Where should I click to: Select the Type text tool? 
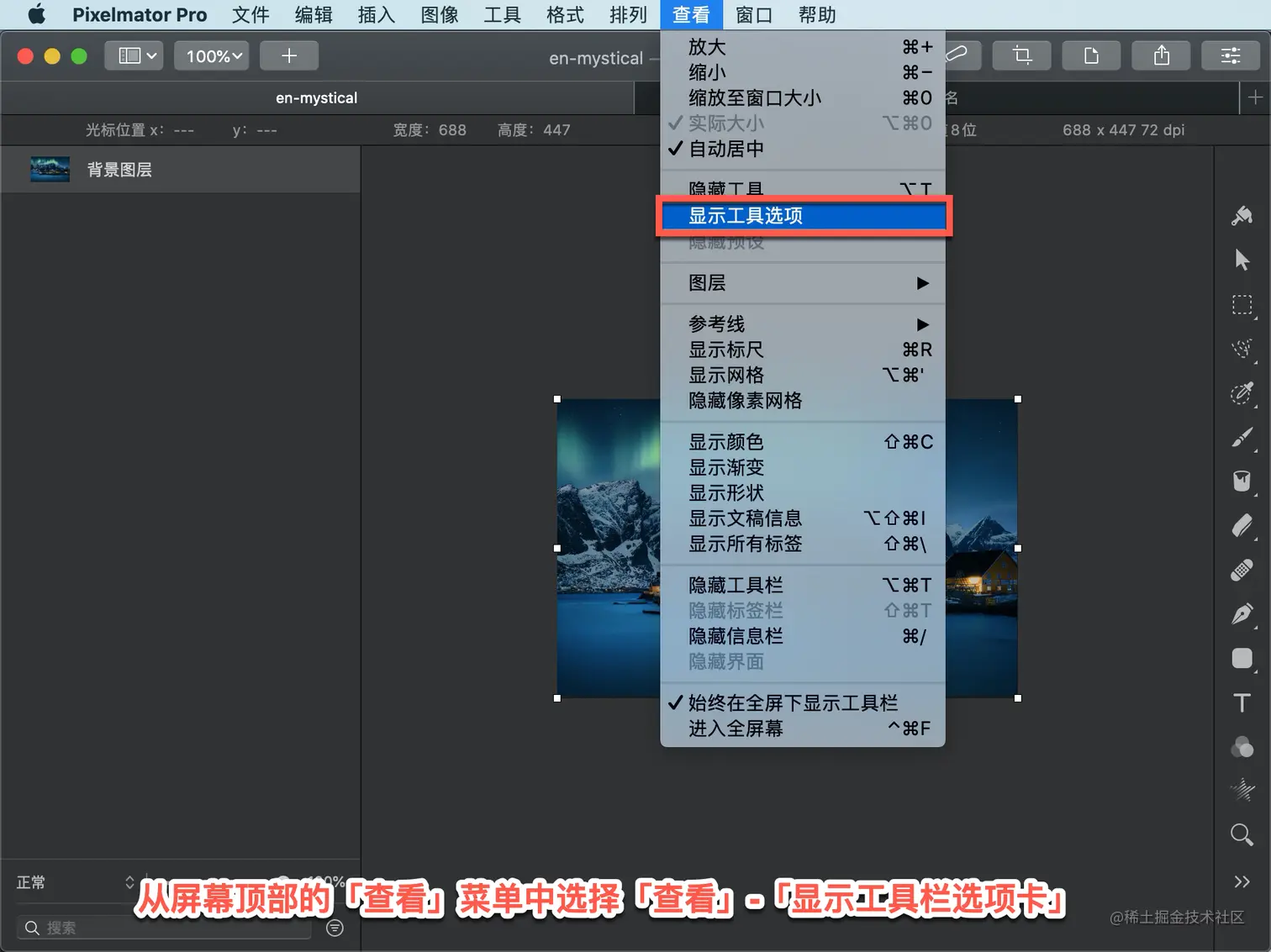tap(1242, 702)
